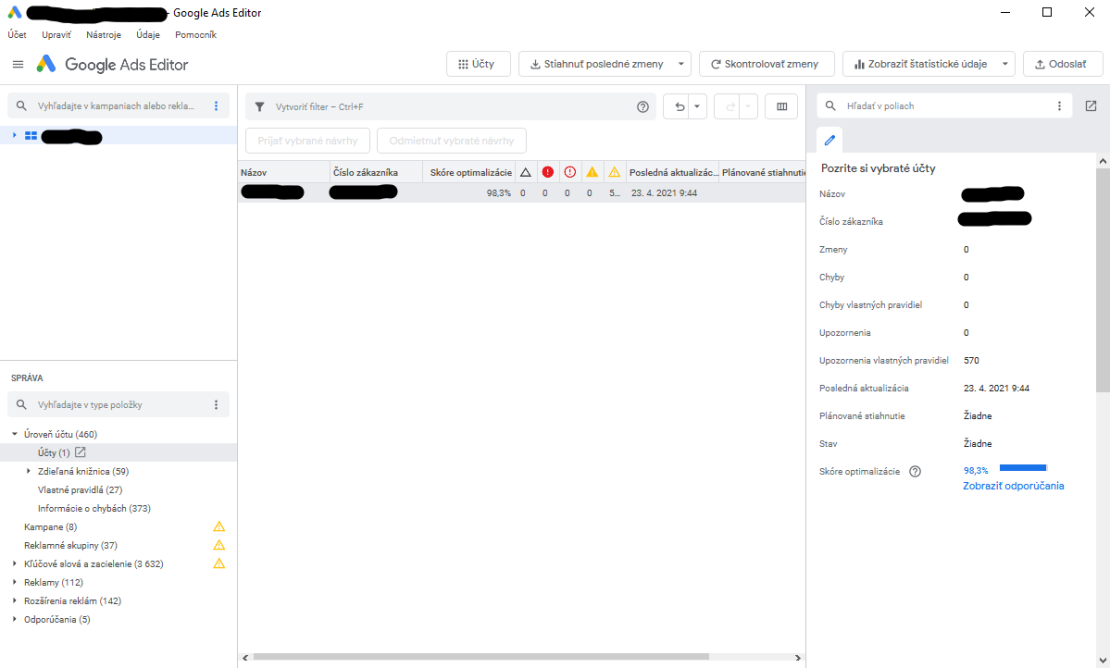Image resolution: width=1110 pixels, height=668 pixels.
Task: Open undo history dropdown arrow
Action: click(697, 107)
